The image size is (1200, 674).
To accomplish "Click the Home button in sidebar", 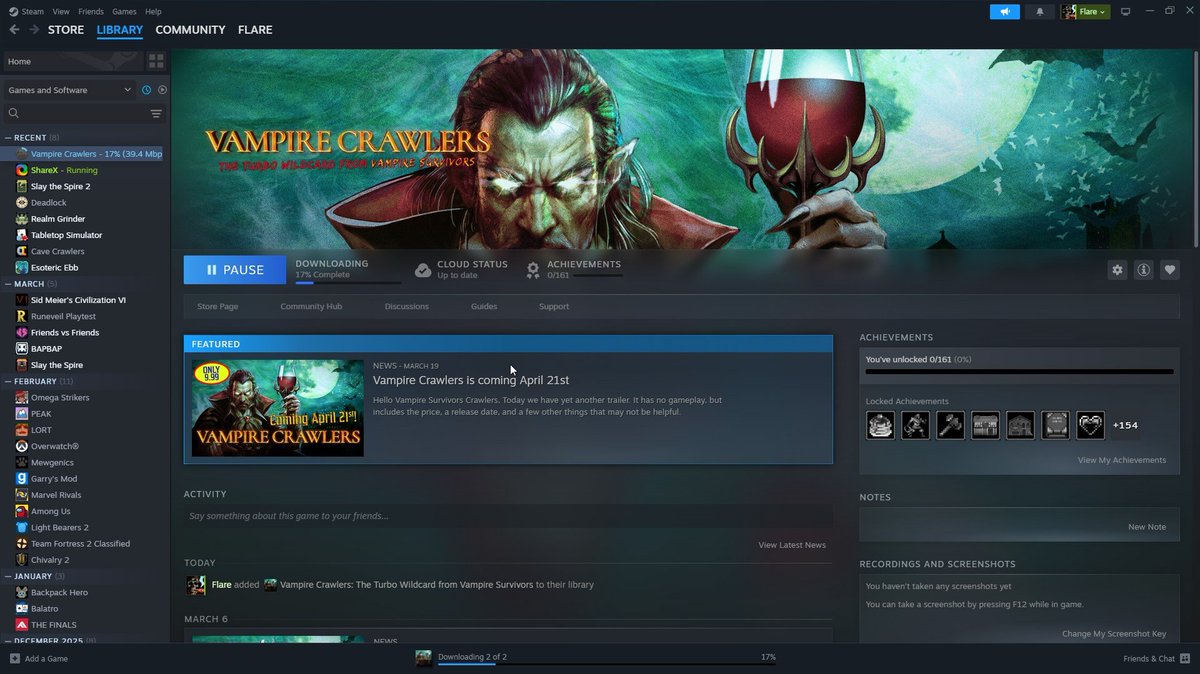I will (72, 61).
